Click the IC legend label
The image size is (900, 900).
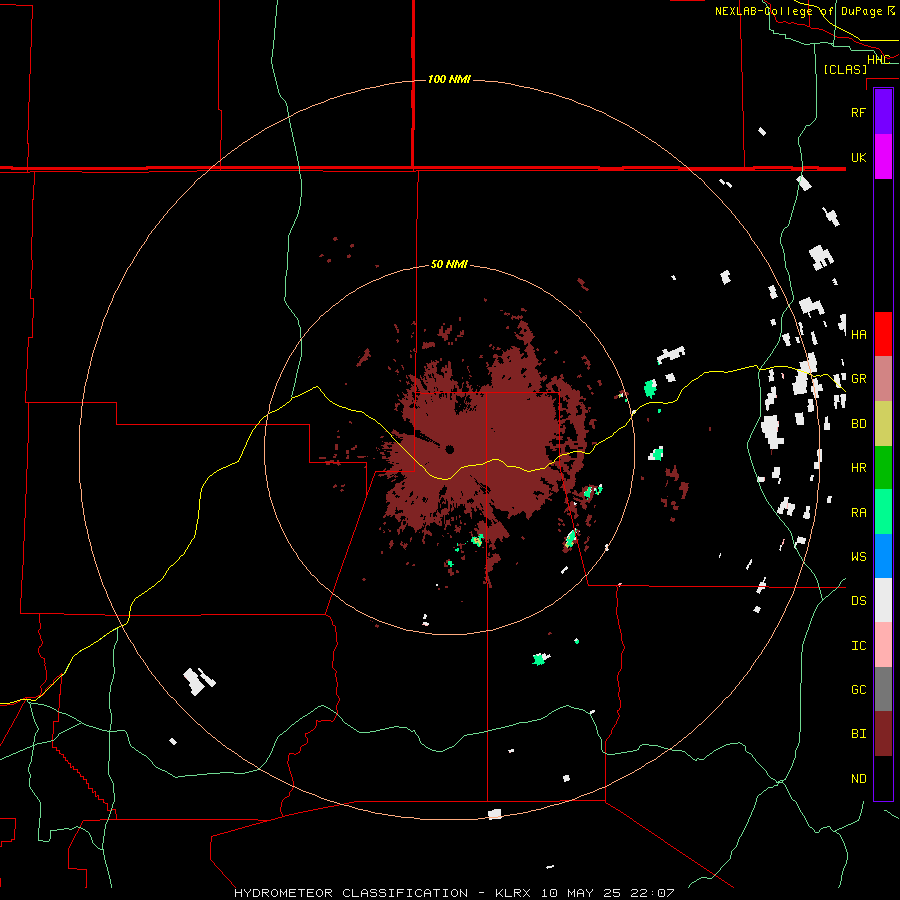click(x=858, y=646)
